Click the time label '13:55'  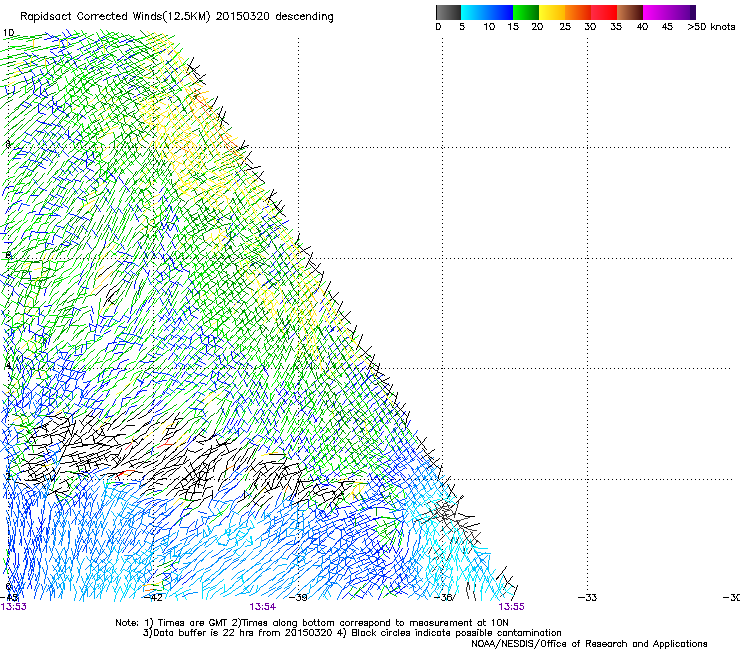pyautogui.click(x=512, y=607)
